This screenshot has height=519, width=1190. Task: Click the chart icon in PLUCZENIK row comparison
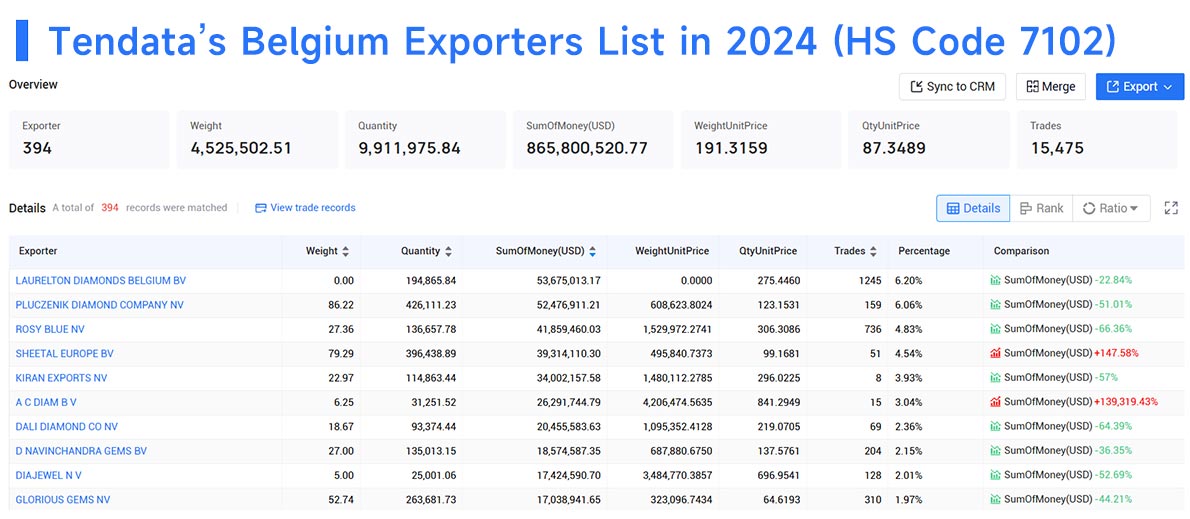tap(996, 305)
